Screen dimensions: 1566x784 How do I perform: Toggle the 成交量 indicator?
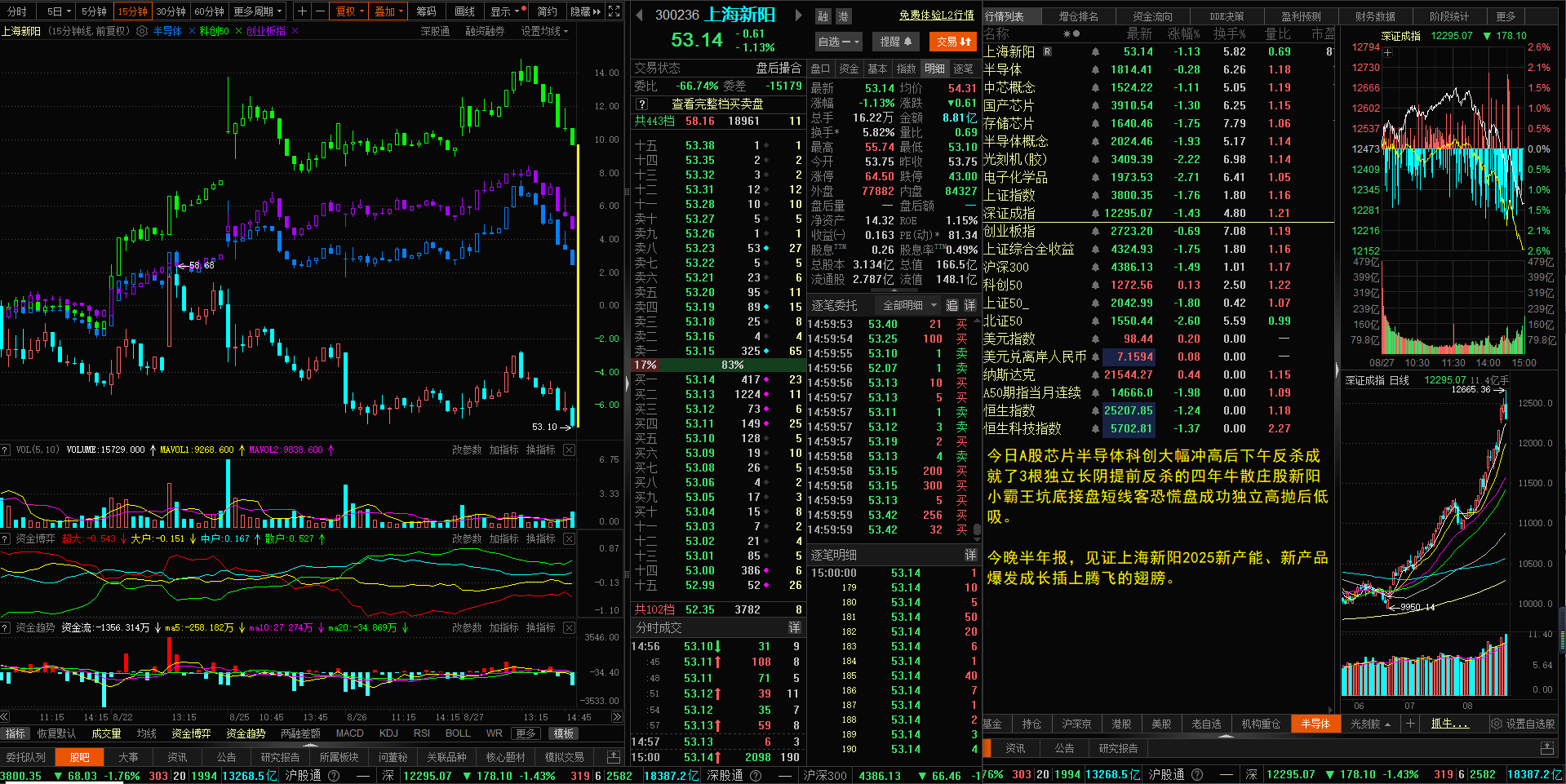pos(106,733)
